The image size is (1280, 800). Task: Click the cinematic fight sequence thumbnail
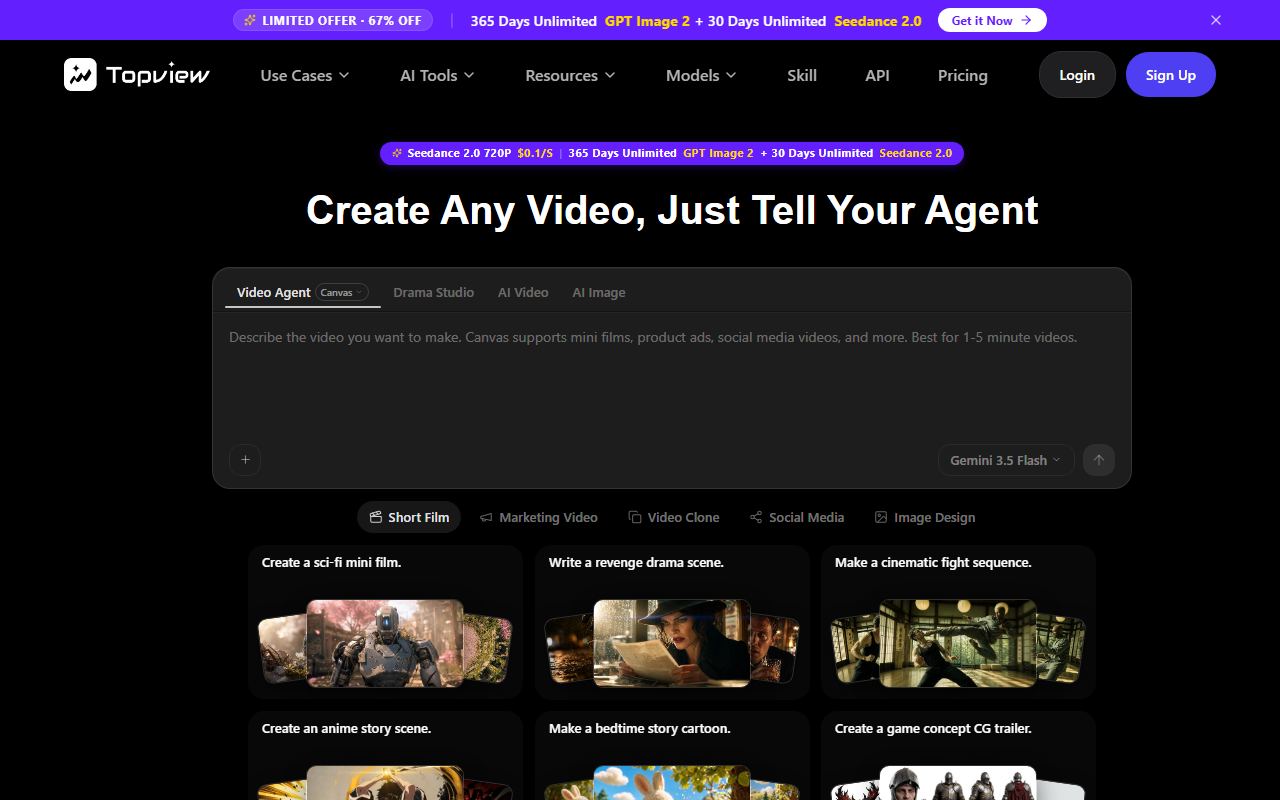point(958,643)
